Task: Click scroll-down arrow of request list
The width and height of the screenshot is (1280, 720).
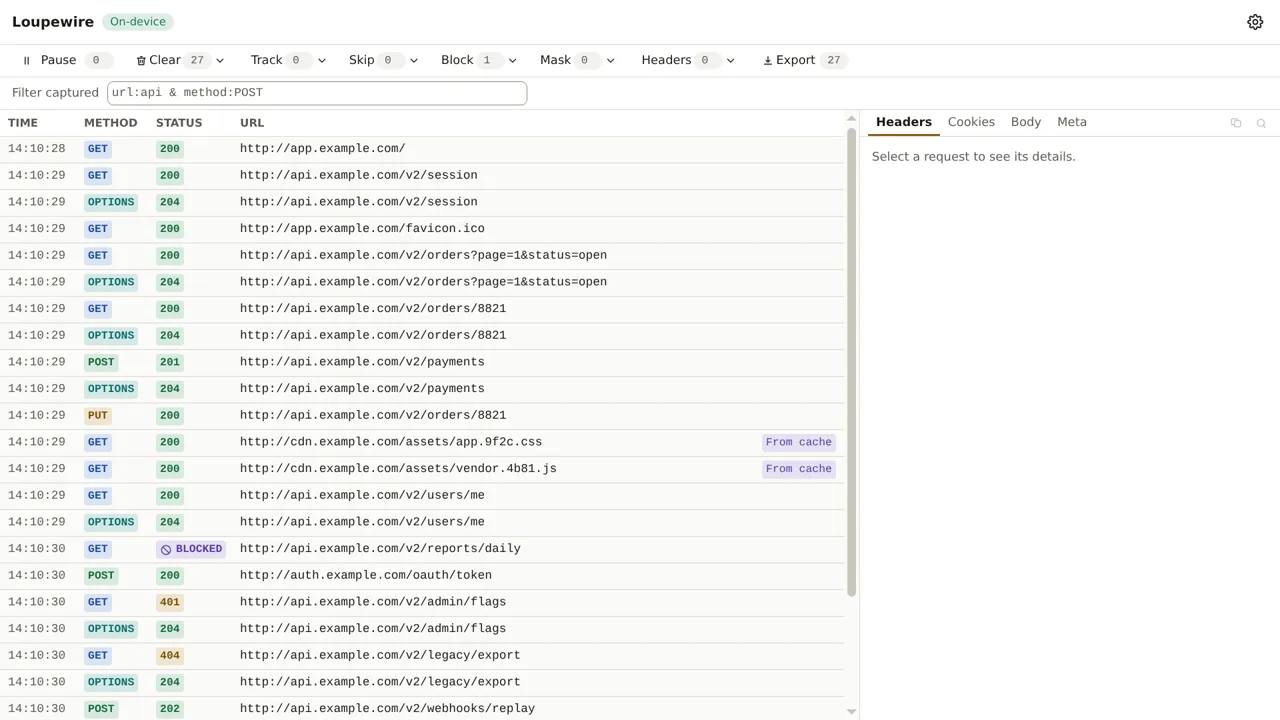Action: (852, 712)
